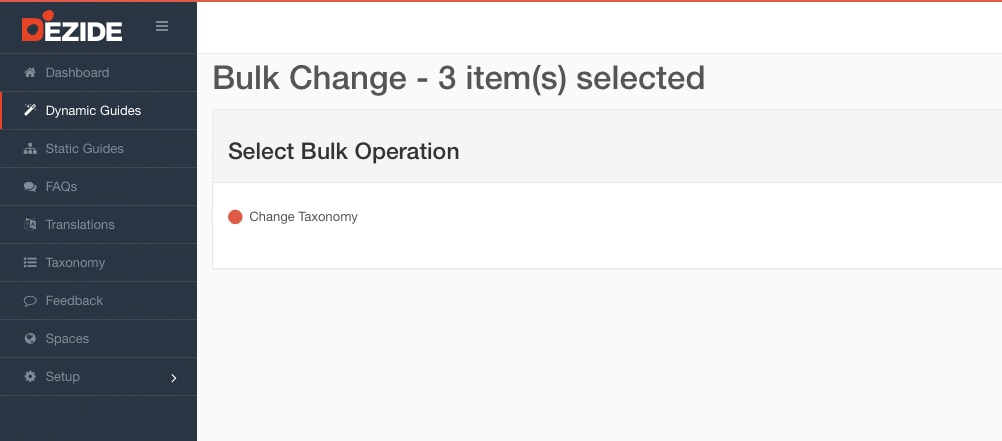Viewport: 1002px width, 441px height.
Task: Click the Setup gear icon
Action: pos(30,376)
